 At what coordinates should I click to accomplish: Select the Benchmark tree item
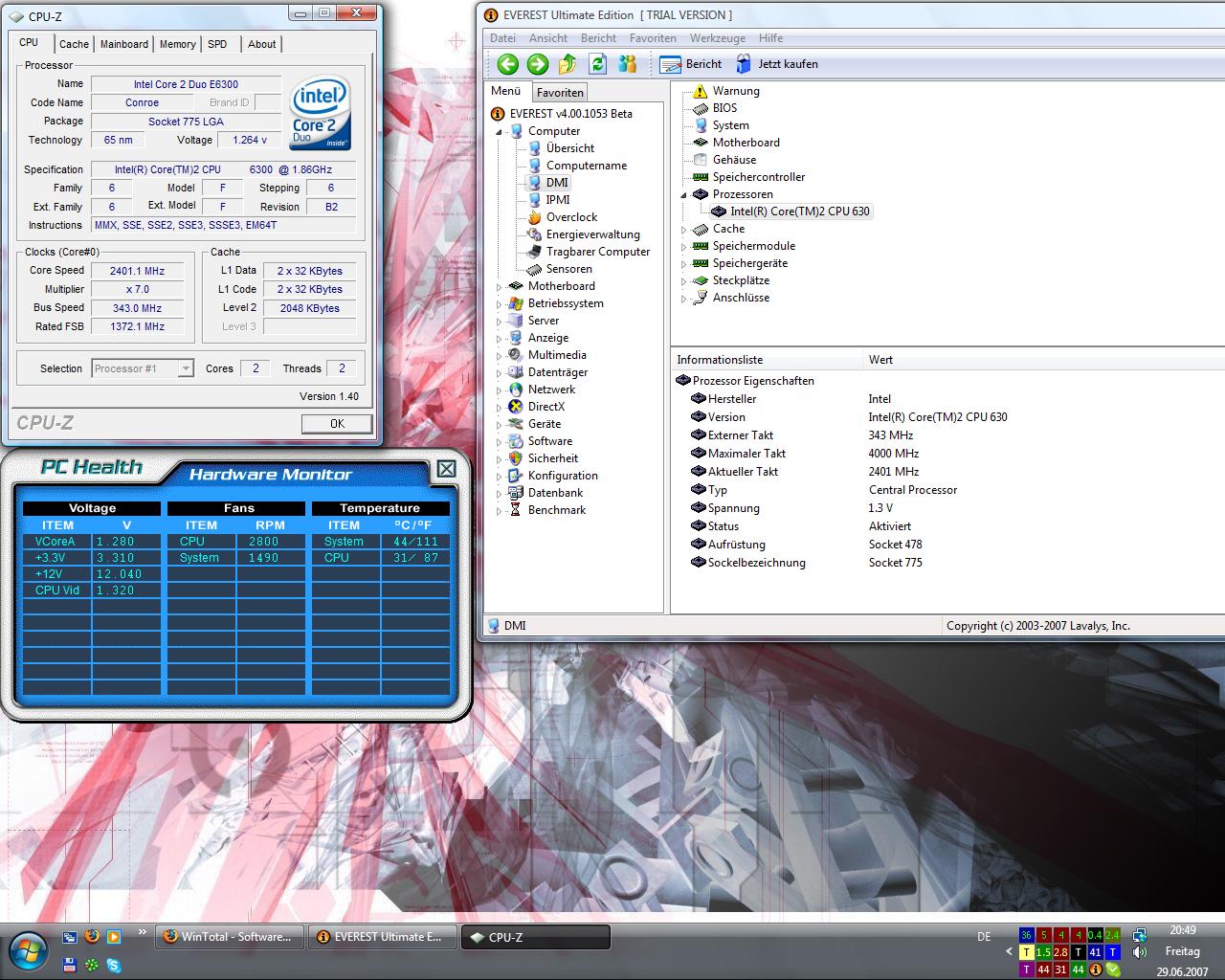[556, 510]
